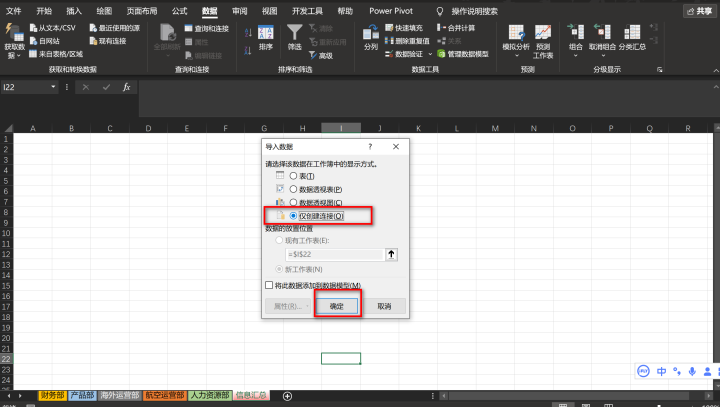Select column header M
This screenshot has width=720, height=407.
coord(495,128)
